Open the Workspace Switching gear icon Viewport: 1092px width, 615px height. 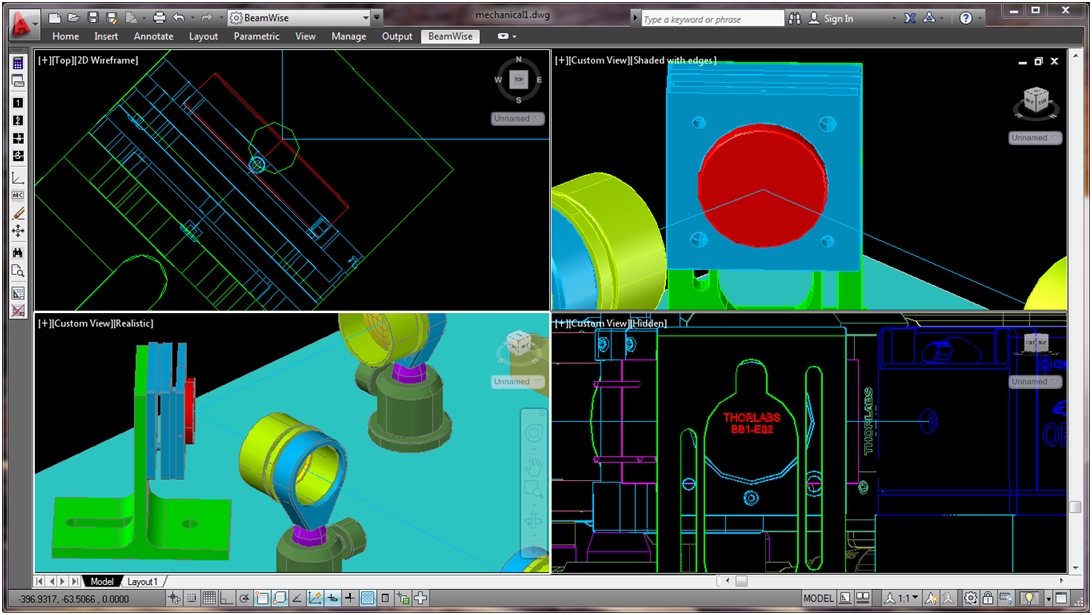tap(970, 598)
